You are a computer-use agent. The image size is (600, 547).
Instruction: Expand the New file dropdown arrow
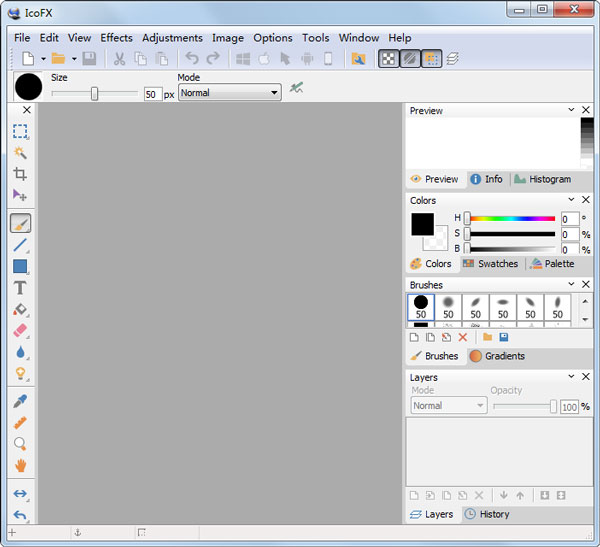[x=43, y=59]
